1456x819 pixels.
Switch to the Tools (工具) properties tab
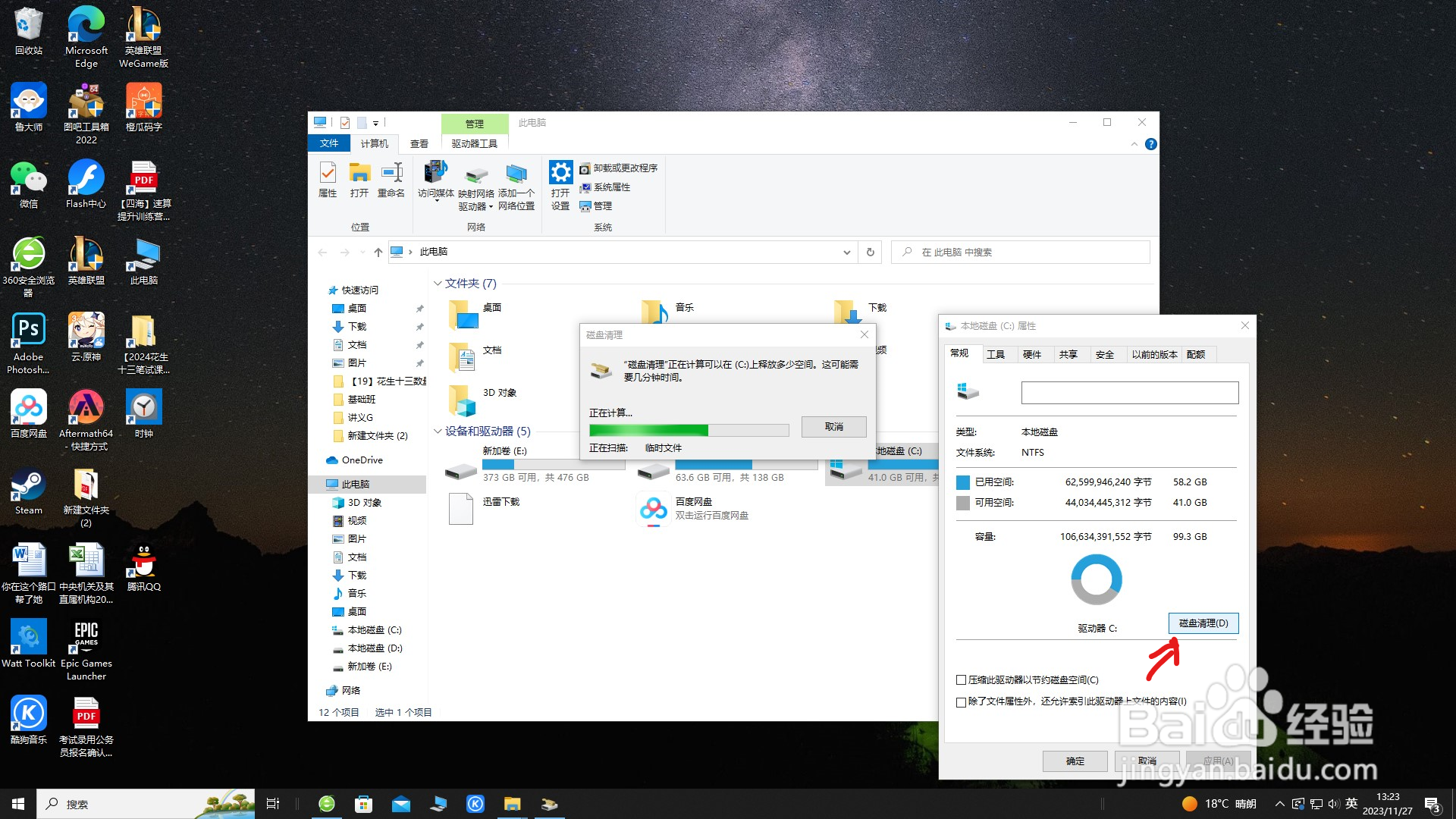point(995,354)
